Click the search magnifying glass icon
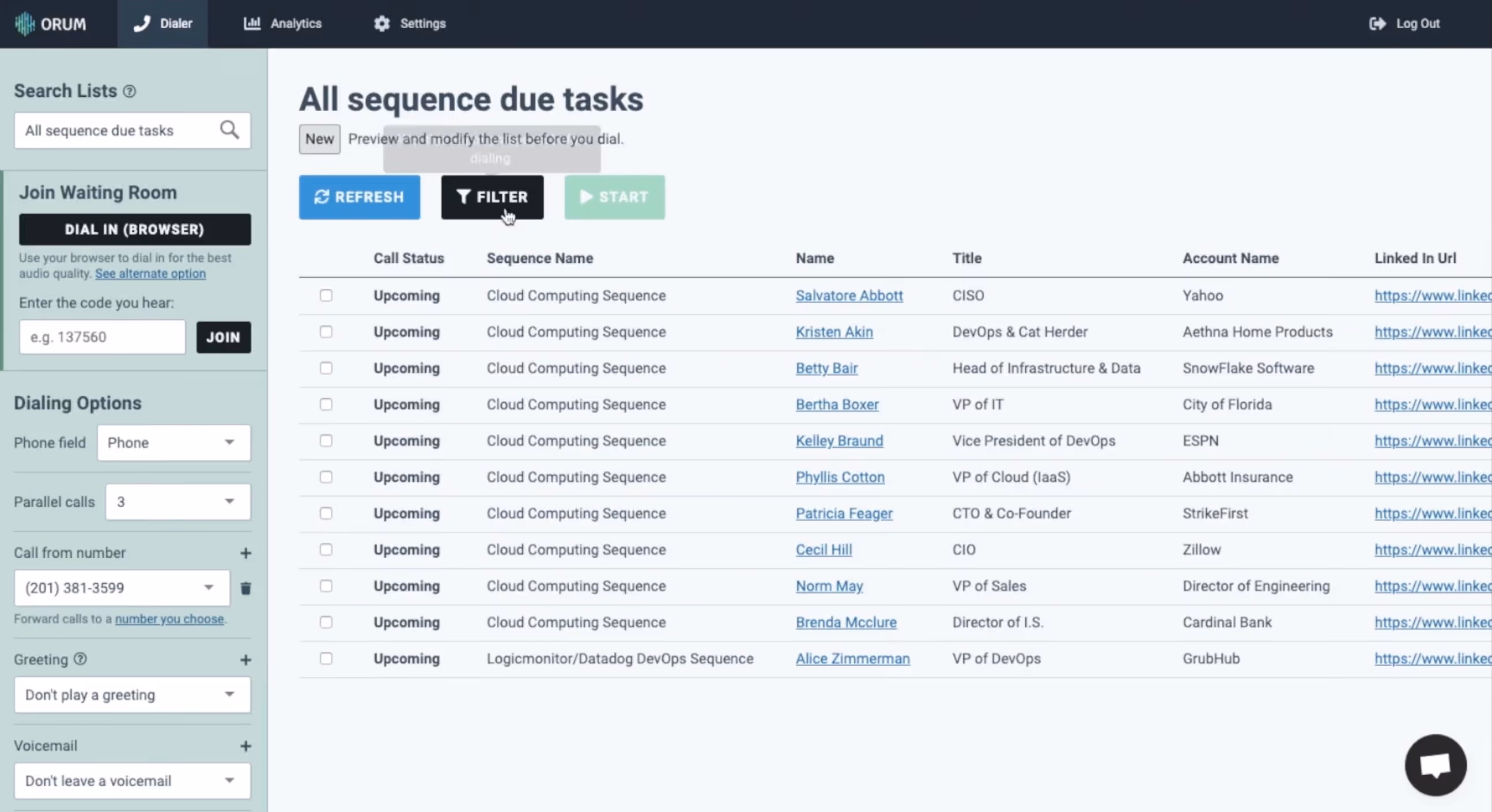The width and height of the screenshot is (1492, 812). pyautogui.click(x=229, y=130)
